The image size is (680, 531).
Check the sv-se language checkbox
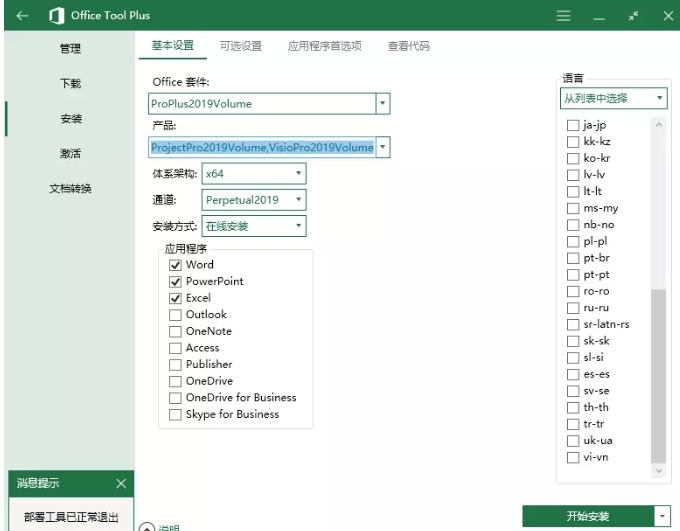[x=573, y=391]
